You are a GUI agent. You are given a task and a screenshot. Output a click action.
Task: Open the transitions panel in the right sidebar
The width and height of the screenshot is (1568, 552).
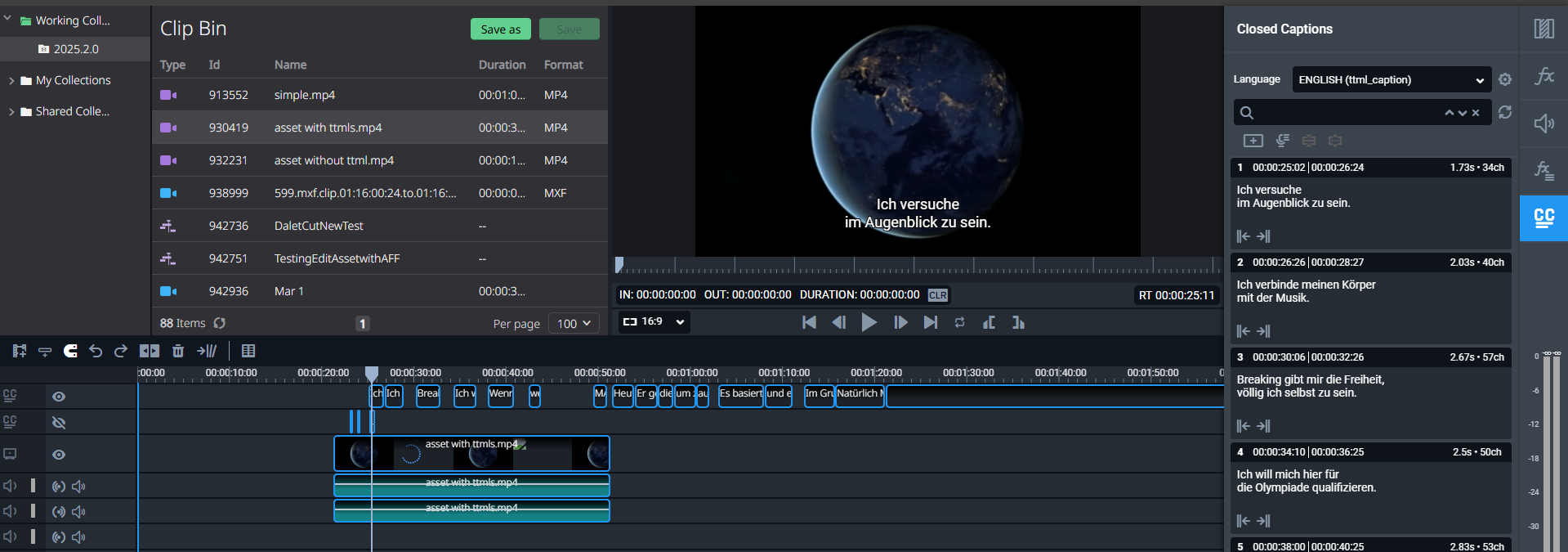(x=1543, y=29)
